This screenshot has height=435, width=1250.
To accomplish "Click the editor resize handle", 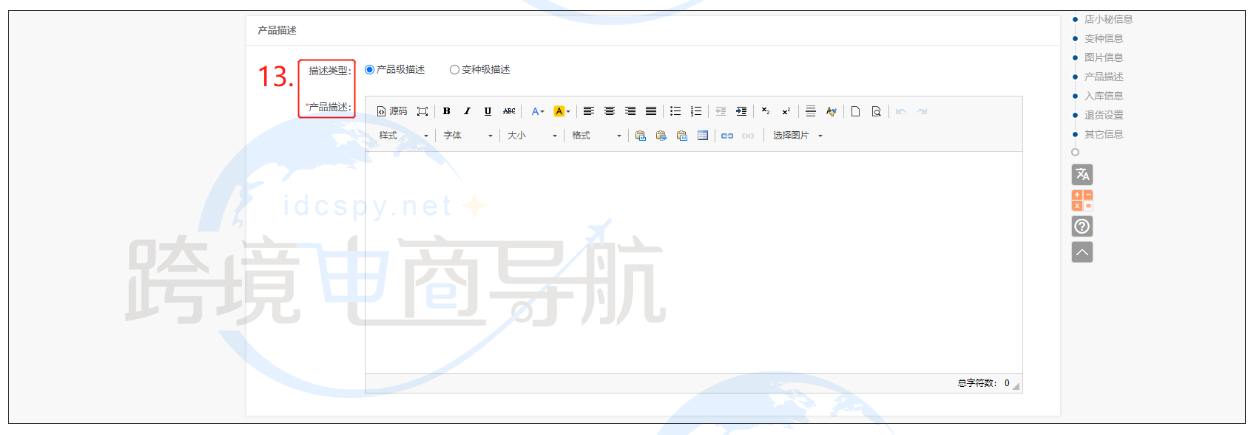I will pos(1017,387).
